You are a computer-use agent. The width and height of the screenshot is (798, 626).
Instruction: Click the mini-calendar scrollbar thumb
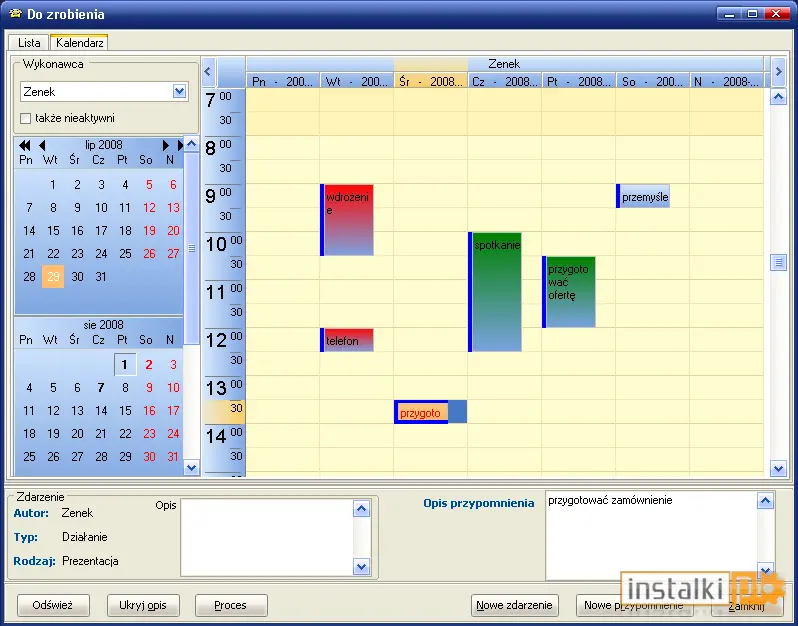(191, 248)
